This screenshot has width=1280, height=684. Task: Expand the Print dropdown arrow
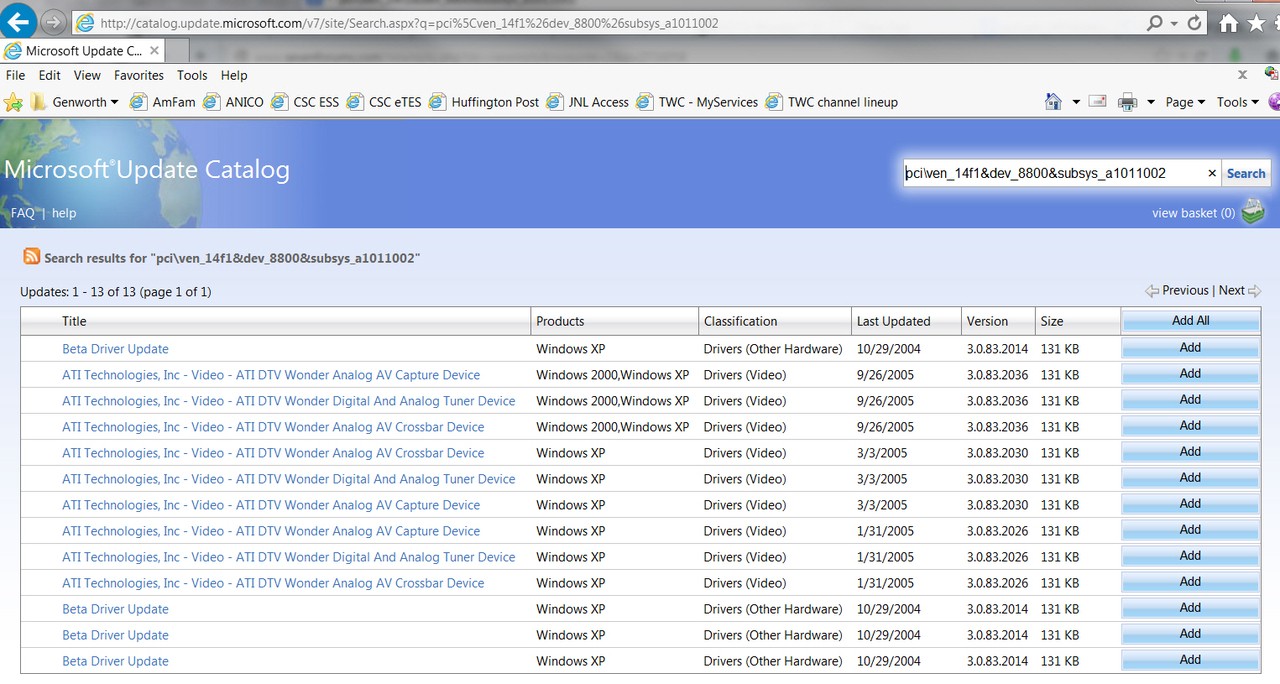(x=1151, y=102)
